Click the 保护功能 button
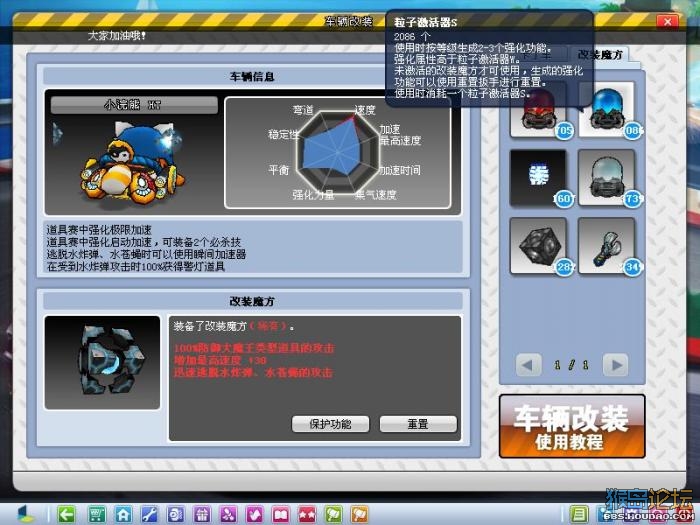The image size is (700, 525). pyautogui.click(x=330, y=424)
